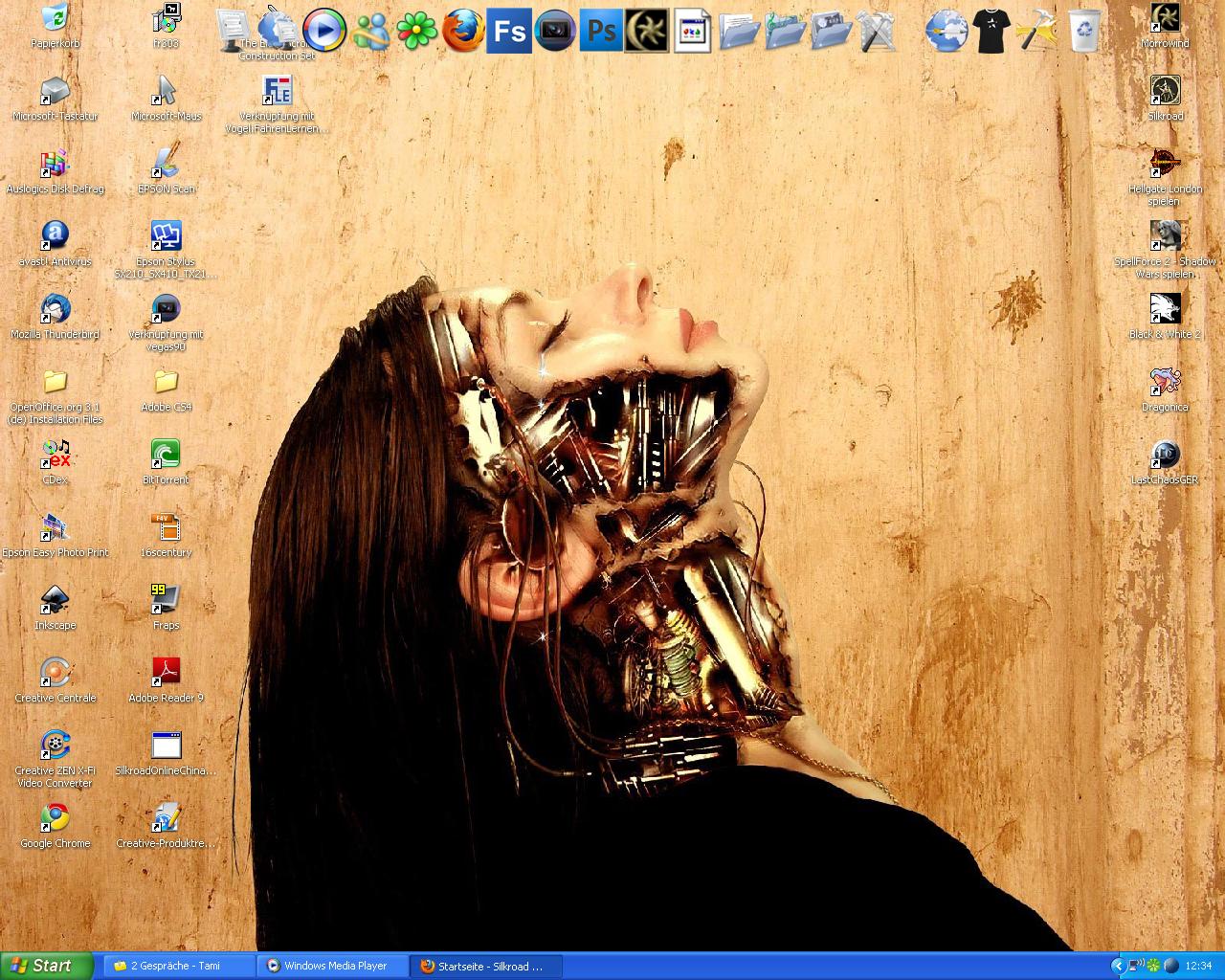Launch Photoshop from the Ps dock icon

601,31
